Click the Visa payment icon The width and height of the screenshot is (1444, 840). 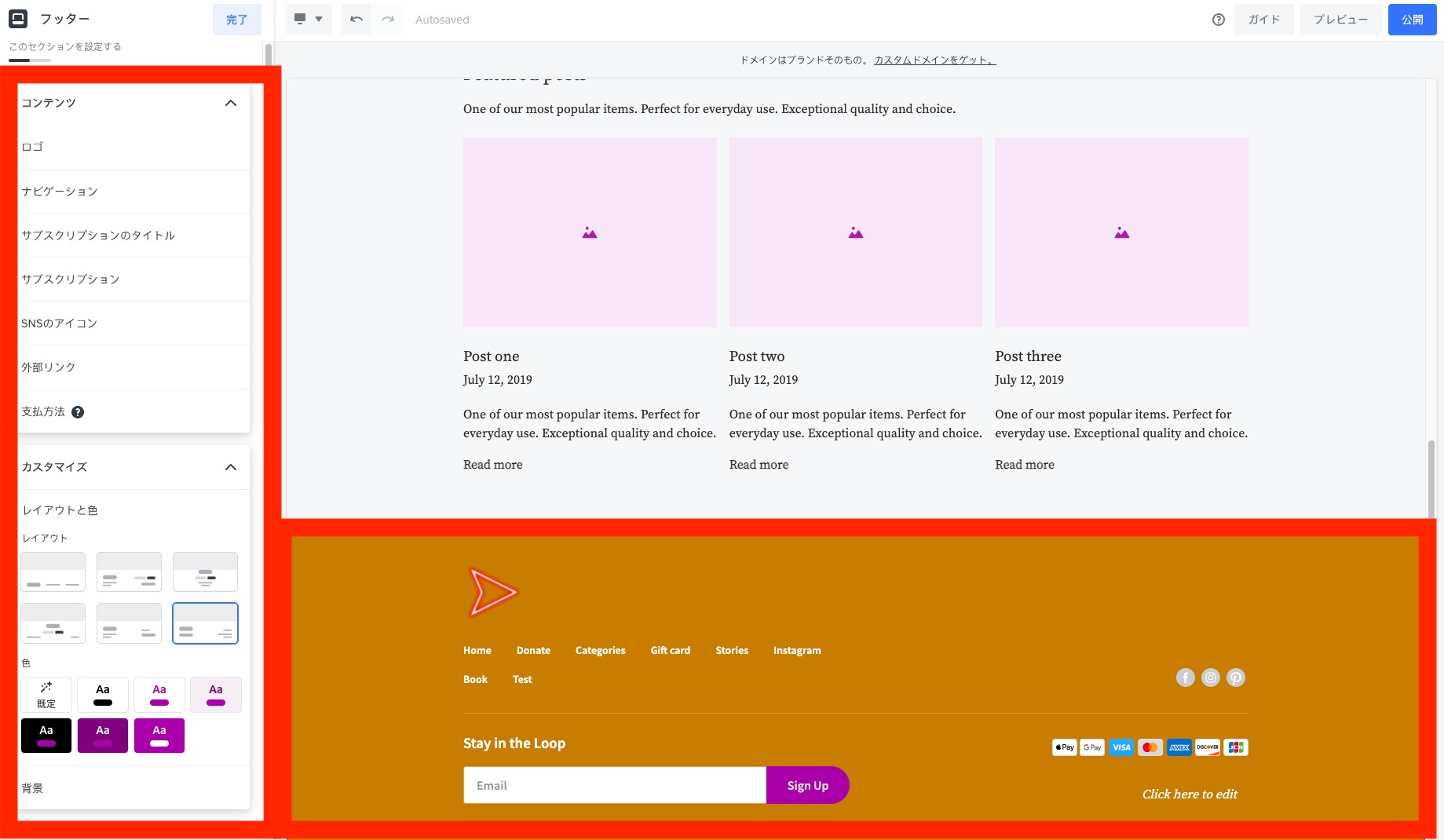[x=1121, y=747]
